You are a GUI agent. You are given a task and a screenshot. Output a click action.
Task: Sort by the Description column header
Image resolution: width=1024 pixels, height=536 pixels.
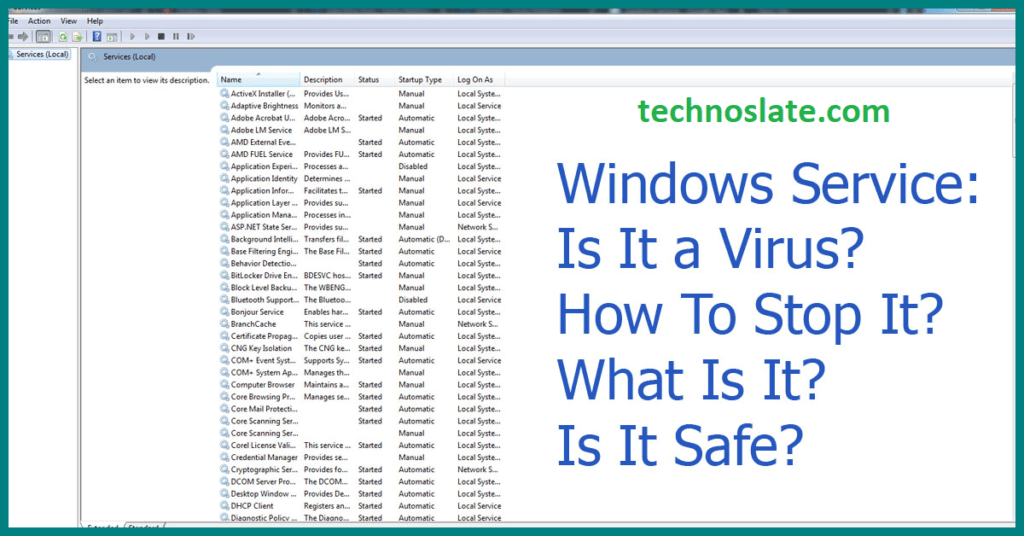327,80
